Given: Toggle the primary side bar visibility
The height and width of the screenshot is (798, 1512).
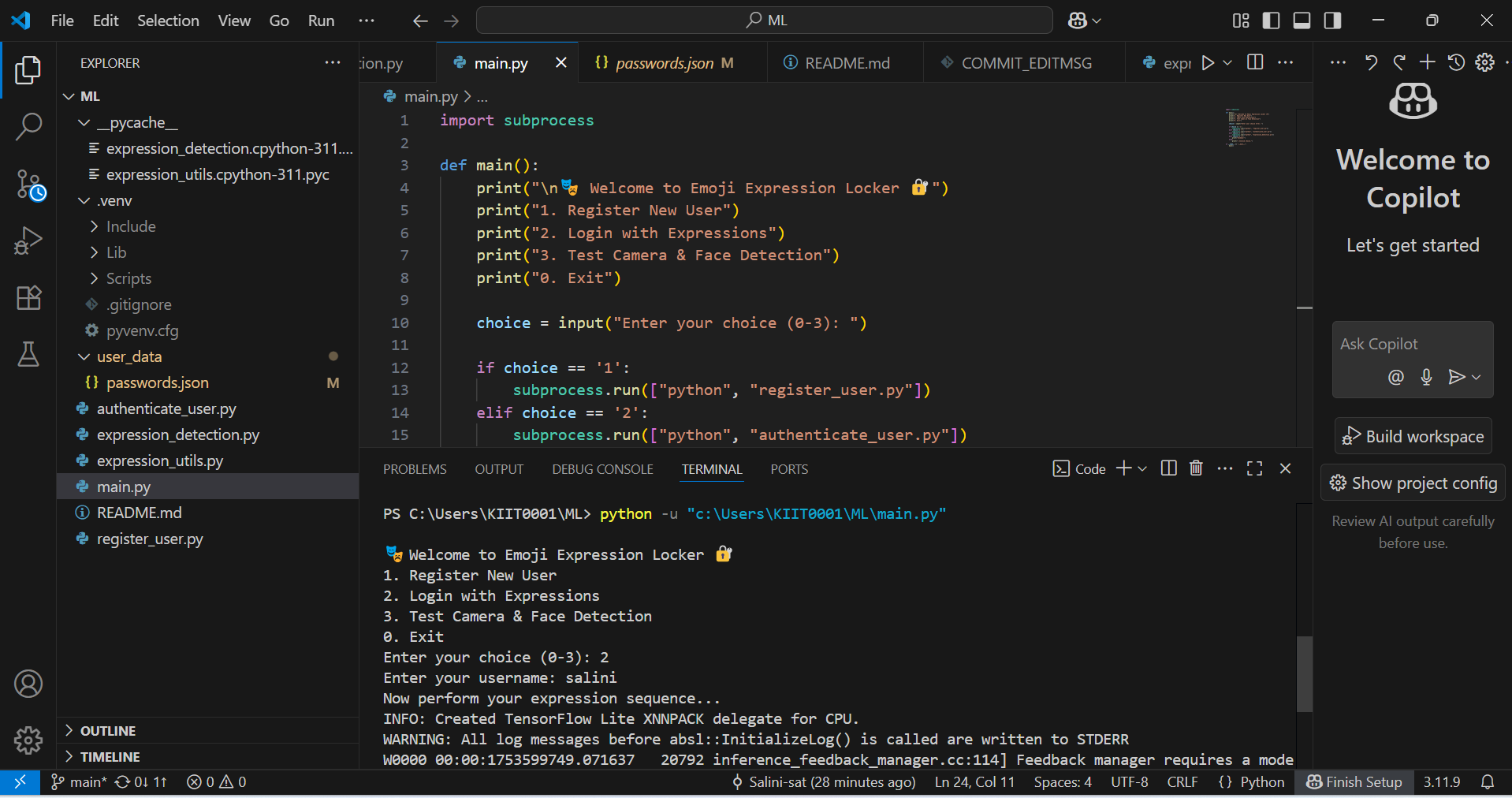Looking at the screenshot, I should coord(1271,21).
